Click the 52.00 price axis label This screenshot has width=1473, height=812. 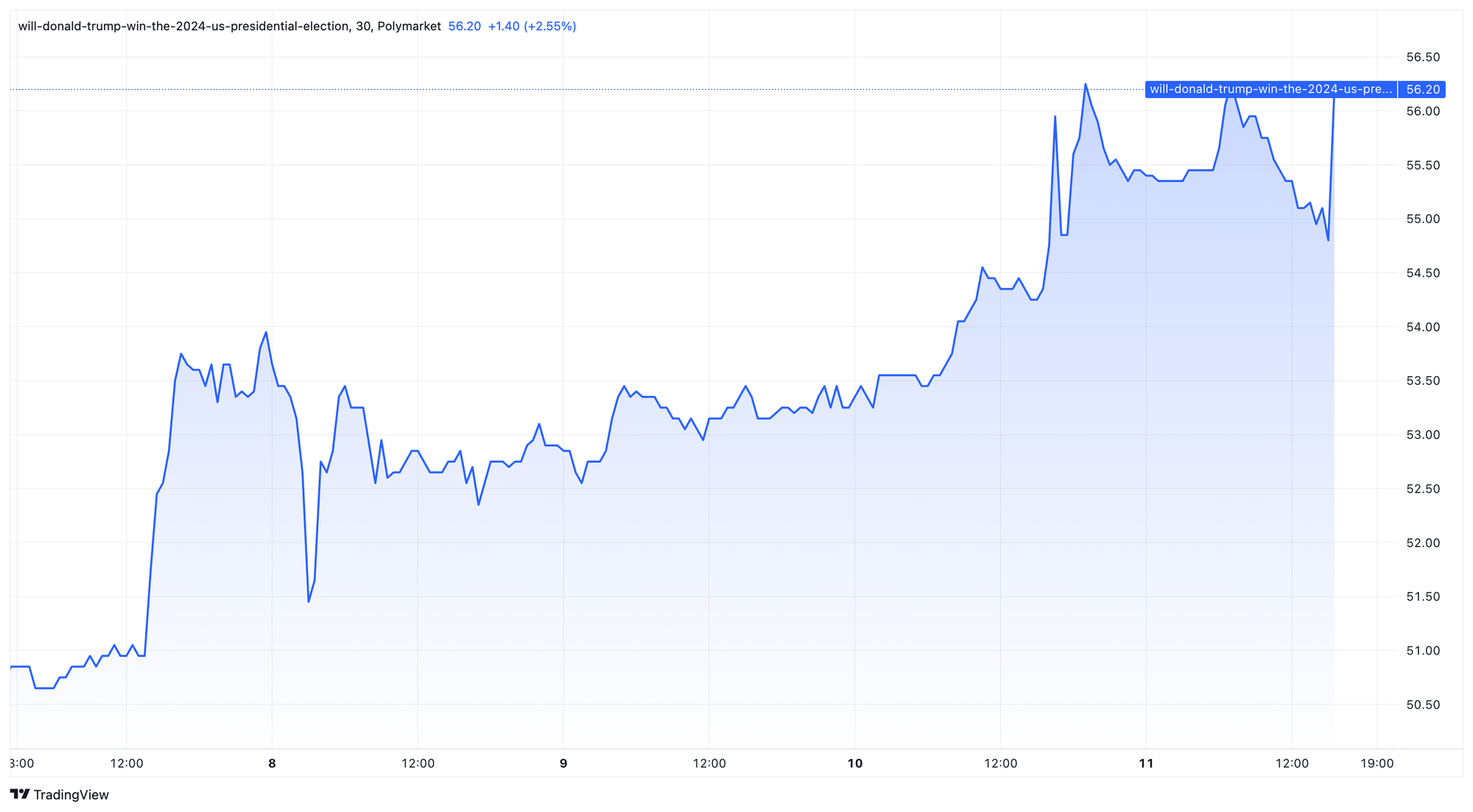click(1423, 543)
